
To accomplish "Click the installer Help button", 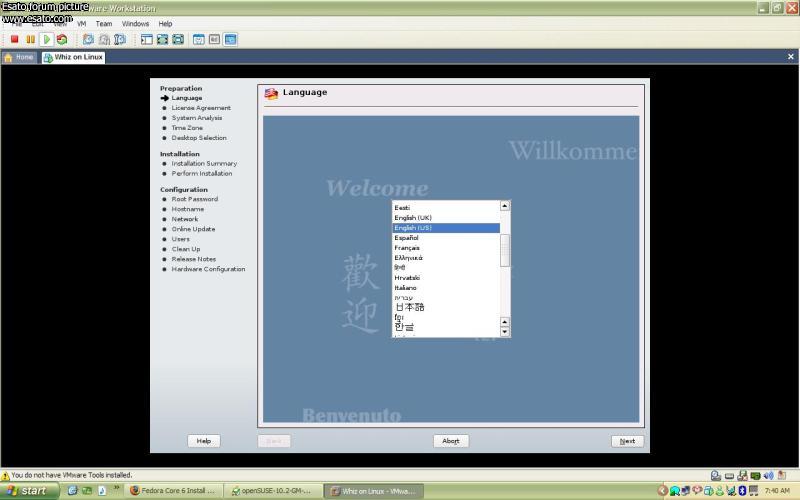I will point(204,441).
